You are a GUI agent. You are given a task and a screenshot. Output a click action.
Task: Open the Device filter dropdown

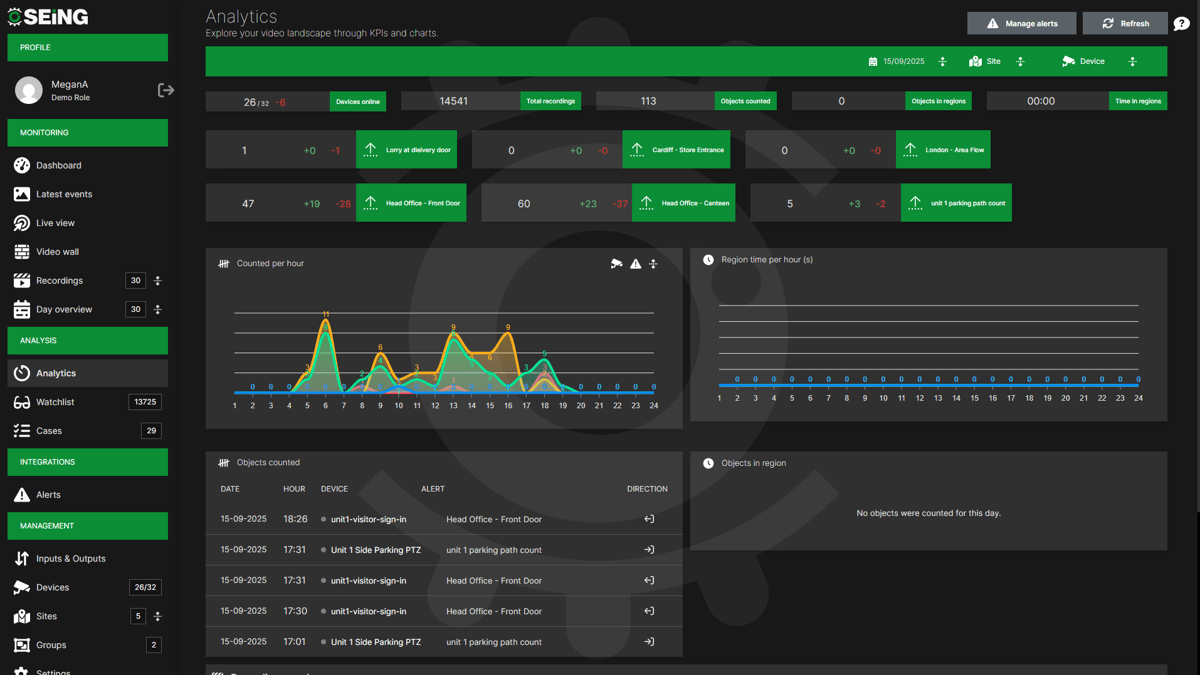[x=1132, y=61]
